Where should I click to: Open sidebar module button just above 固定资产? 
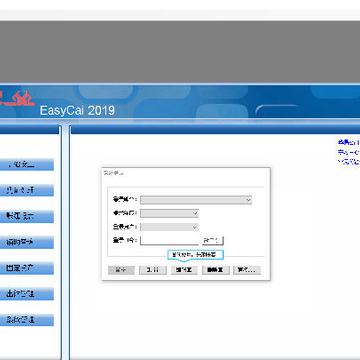point(27,242)
